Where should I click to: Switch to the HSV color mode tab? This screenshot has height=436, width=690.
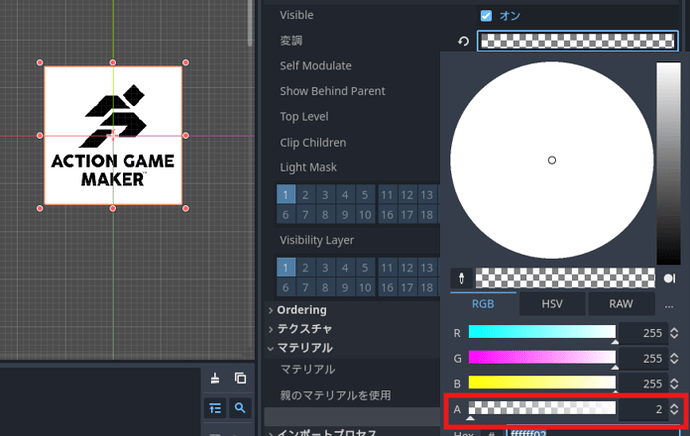coord(552,304)
